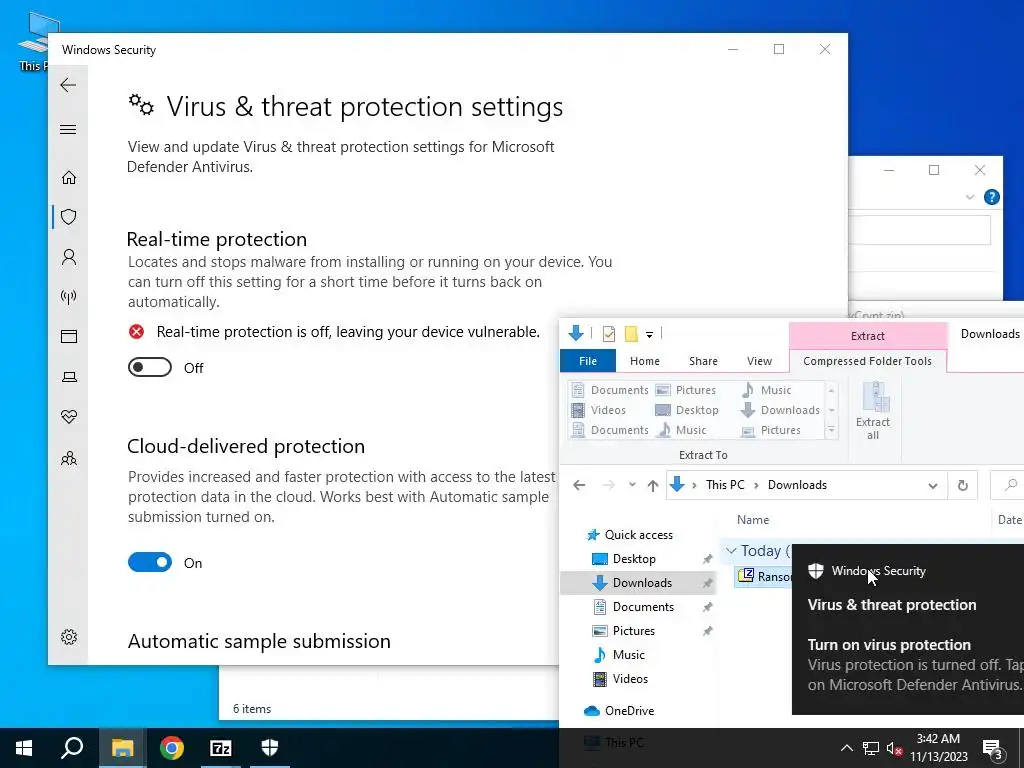Click Extract all in the ribbon
This screenshot has width=1024, height=768.
[873, 411]
